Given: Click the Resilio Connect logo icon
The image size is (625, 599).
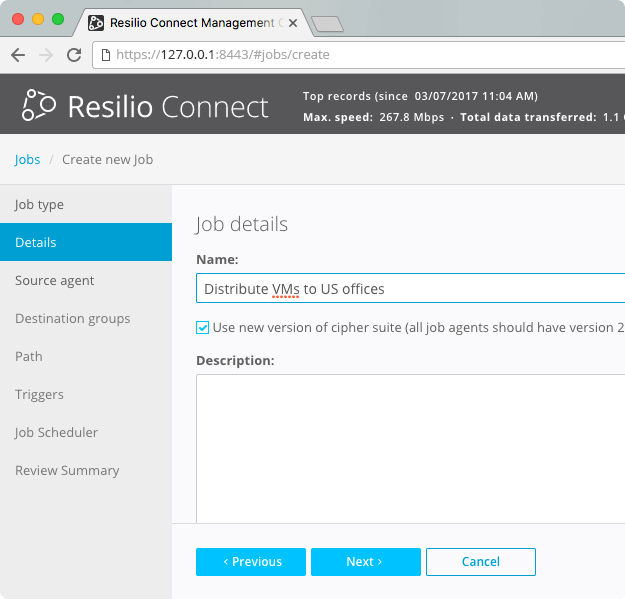Looking at the screenshot, I should (x=39, y=105).
